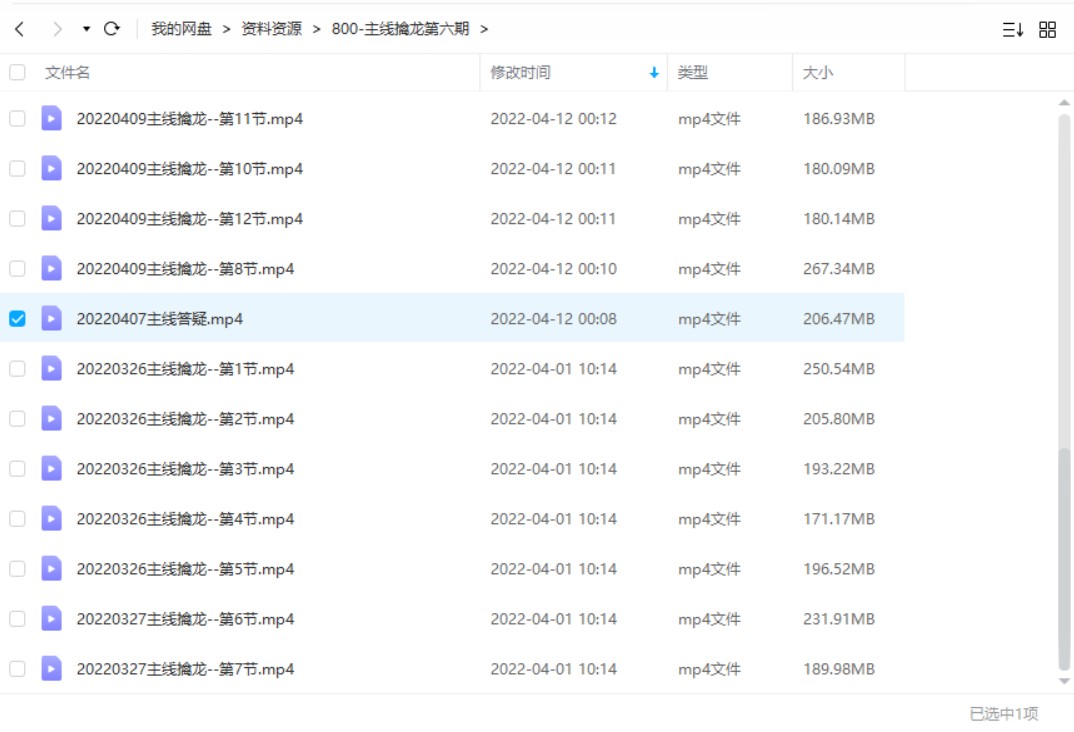Click video icon of 第3节.mp4
1074x732 pixels.
coord(51,468)
